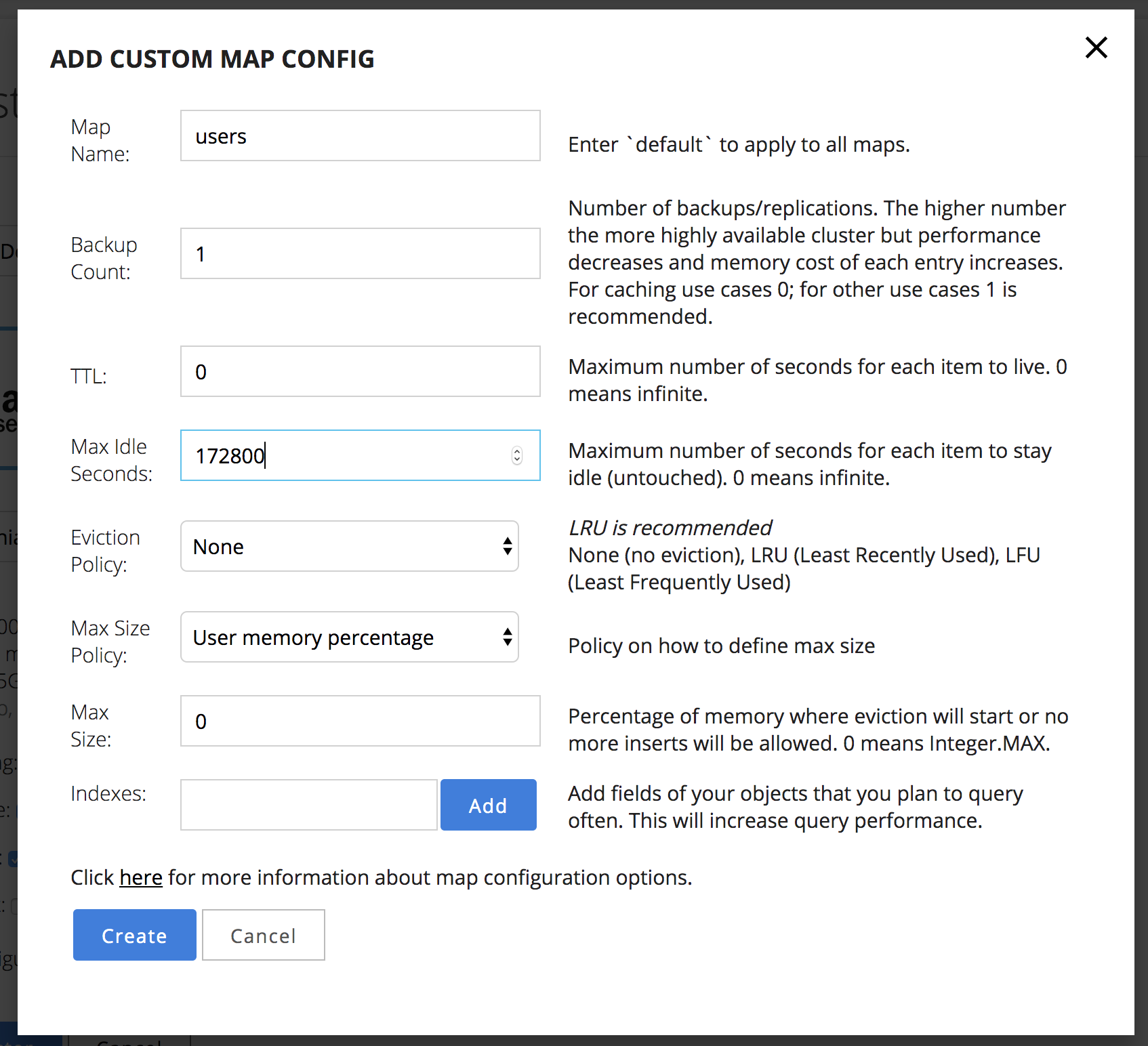
Task: Open the Eviction Policy dropdown
Action: click(x=349, y=547)
